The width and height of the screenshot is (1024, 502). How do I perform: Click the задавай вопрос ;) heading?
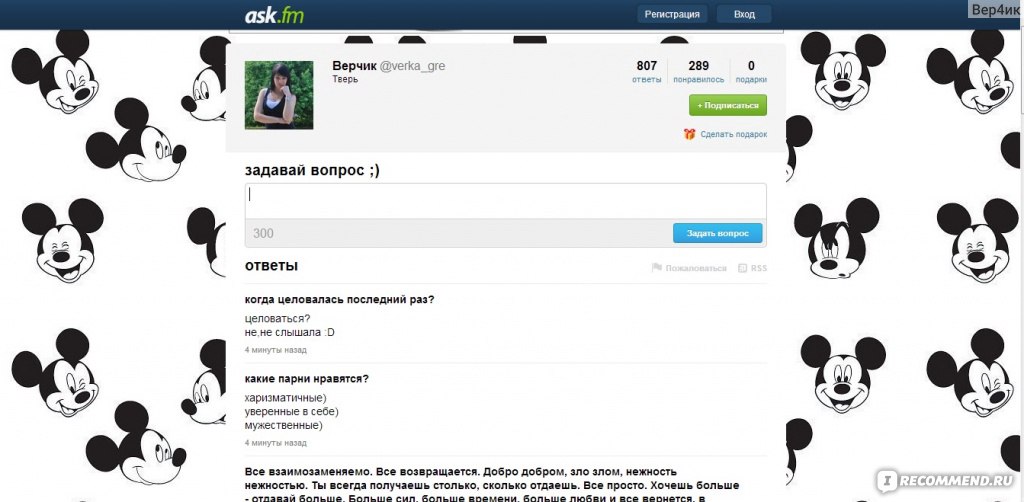(312, 170)
